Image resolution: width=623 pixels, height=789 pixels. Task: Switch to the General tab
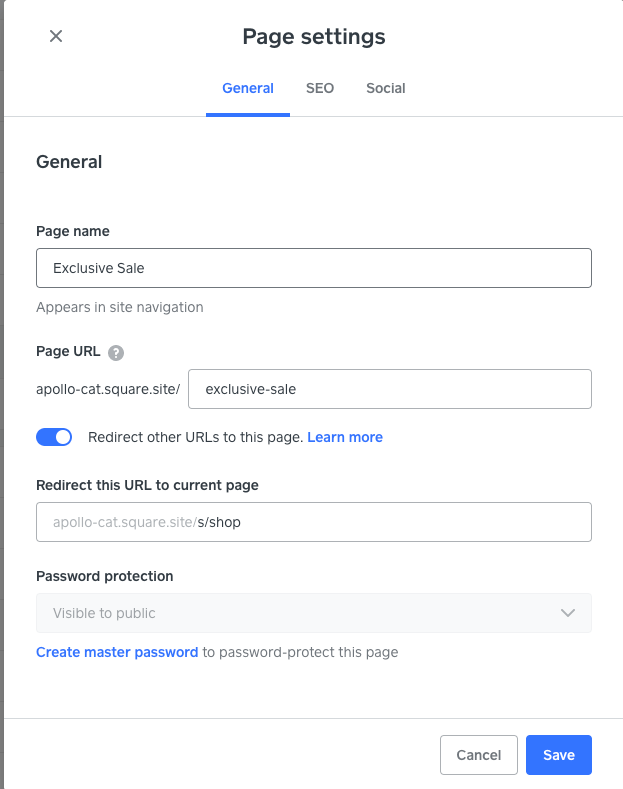[248, 88]
